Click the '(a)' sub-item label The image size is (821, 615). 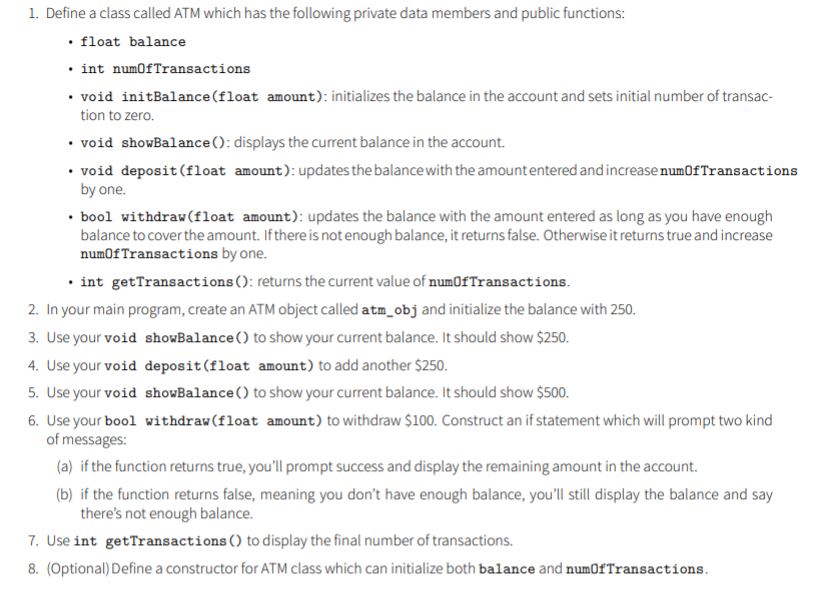pos(64,467)
